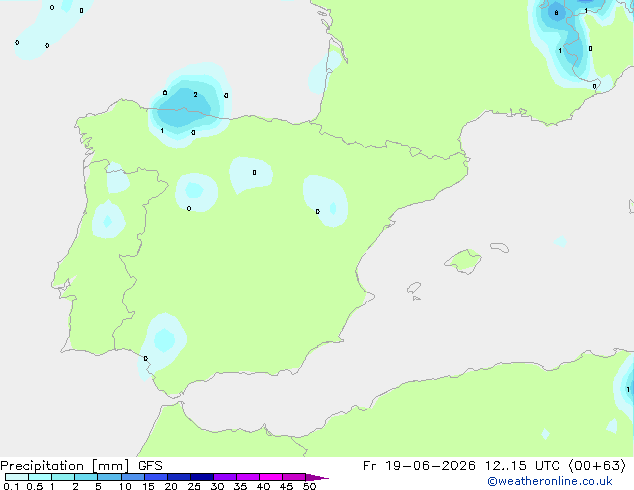The image size is (634, 490).
Task: Click Menorca island outline on the map
Action: (500, 247)
